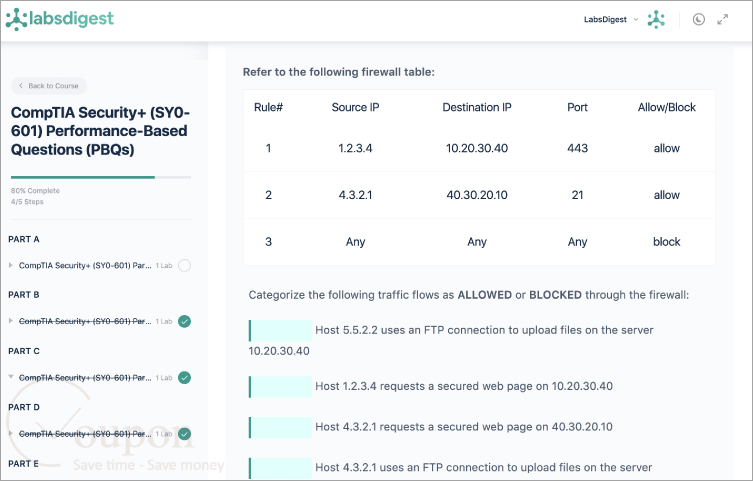
Task: Click the PART E section heading
Action: (24, 464)
